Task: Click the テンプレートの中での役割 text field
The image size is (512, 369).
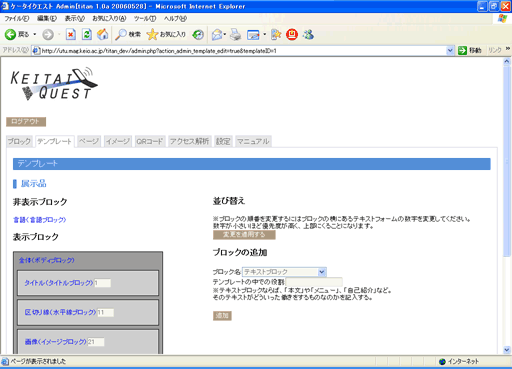Action: [x=314, y=282]
